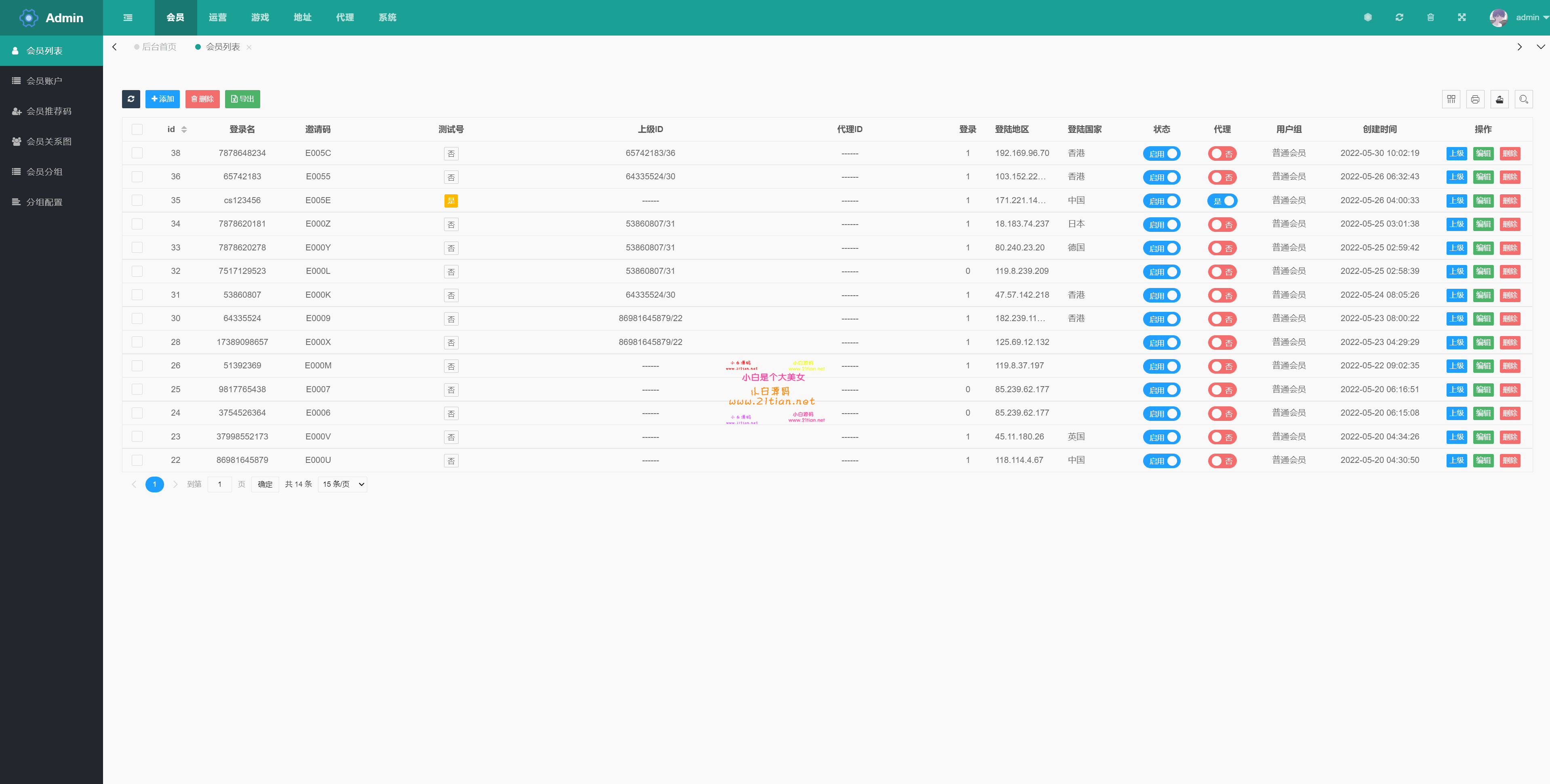
Task: Click the yellow 是 test tag for cs123456
Action: pyautogui.click(x=451, y=201)
